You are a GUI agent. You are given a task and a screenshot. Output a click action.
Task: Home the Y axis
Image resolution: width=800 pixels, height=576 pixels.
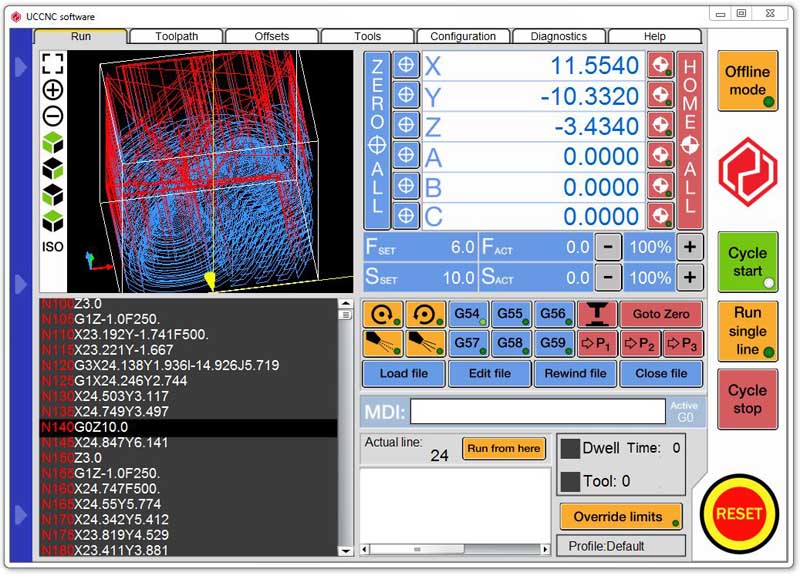[x=661, y=95]
